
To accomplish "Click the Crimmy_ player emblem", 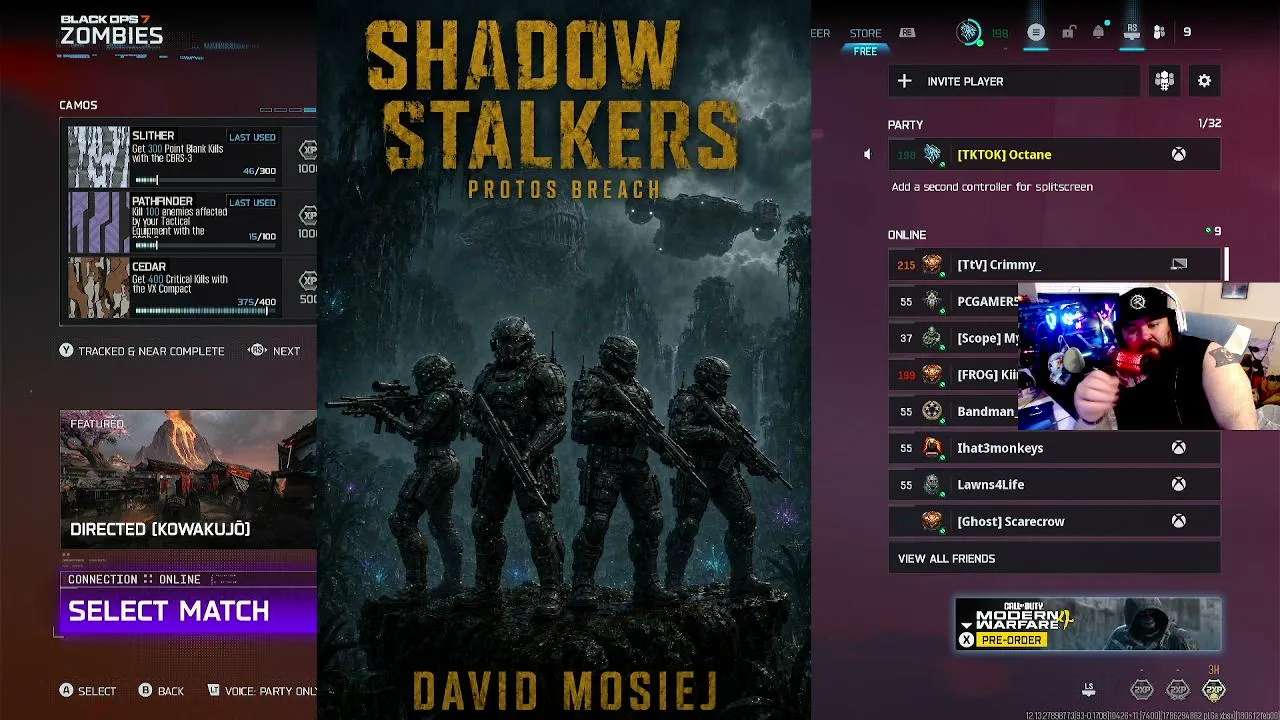I will click(932, 264).
